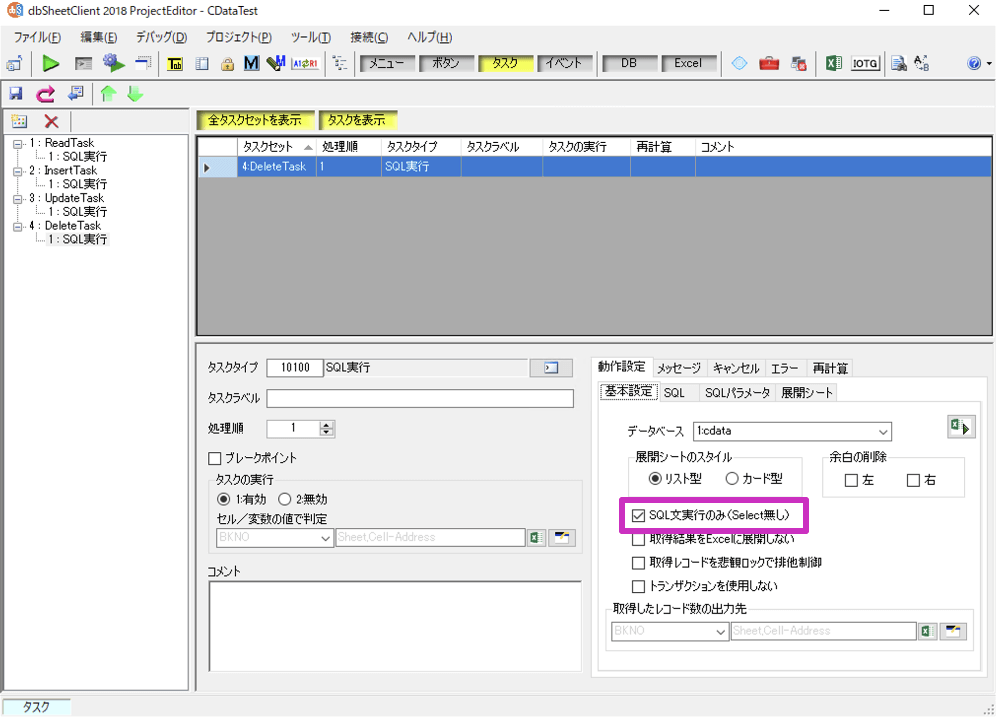Check トランザクションを使用しない option
The width and height of the screenshot is (996, 717).
click(x=639, y=586)
